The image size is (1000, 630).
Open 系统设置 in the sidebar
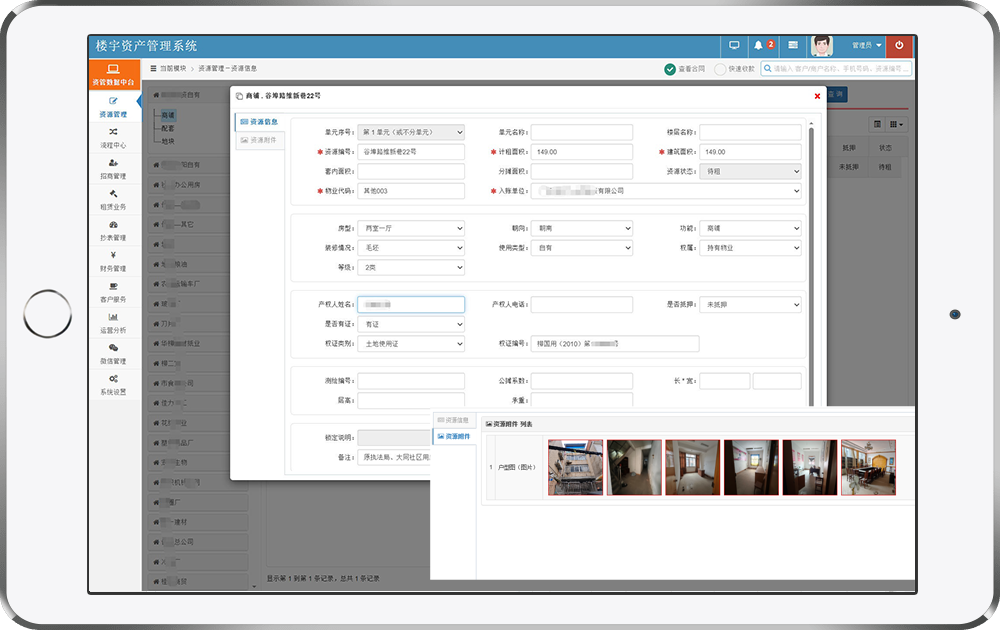click(x=114, y=385)
